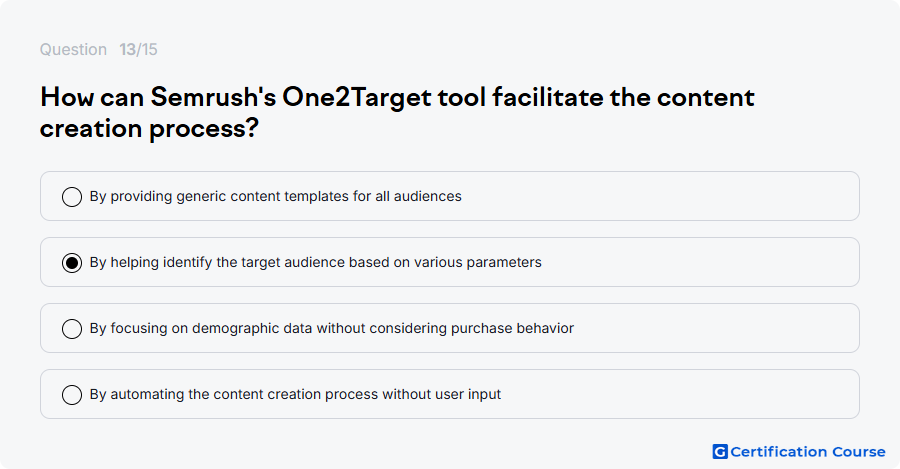Image resolution: width=900 pixels, height=469 pixels.
Task: Click 'facilitate the content' in the heading
Action: click(x=623, y=97)
